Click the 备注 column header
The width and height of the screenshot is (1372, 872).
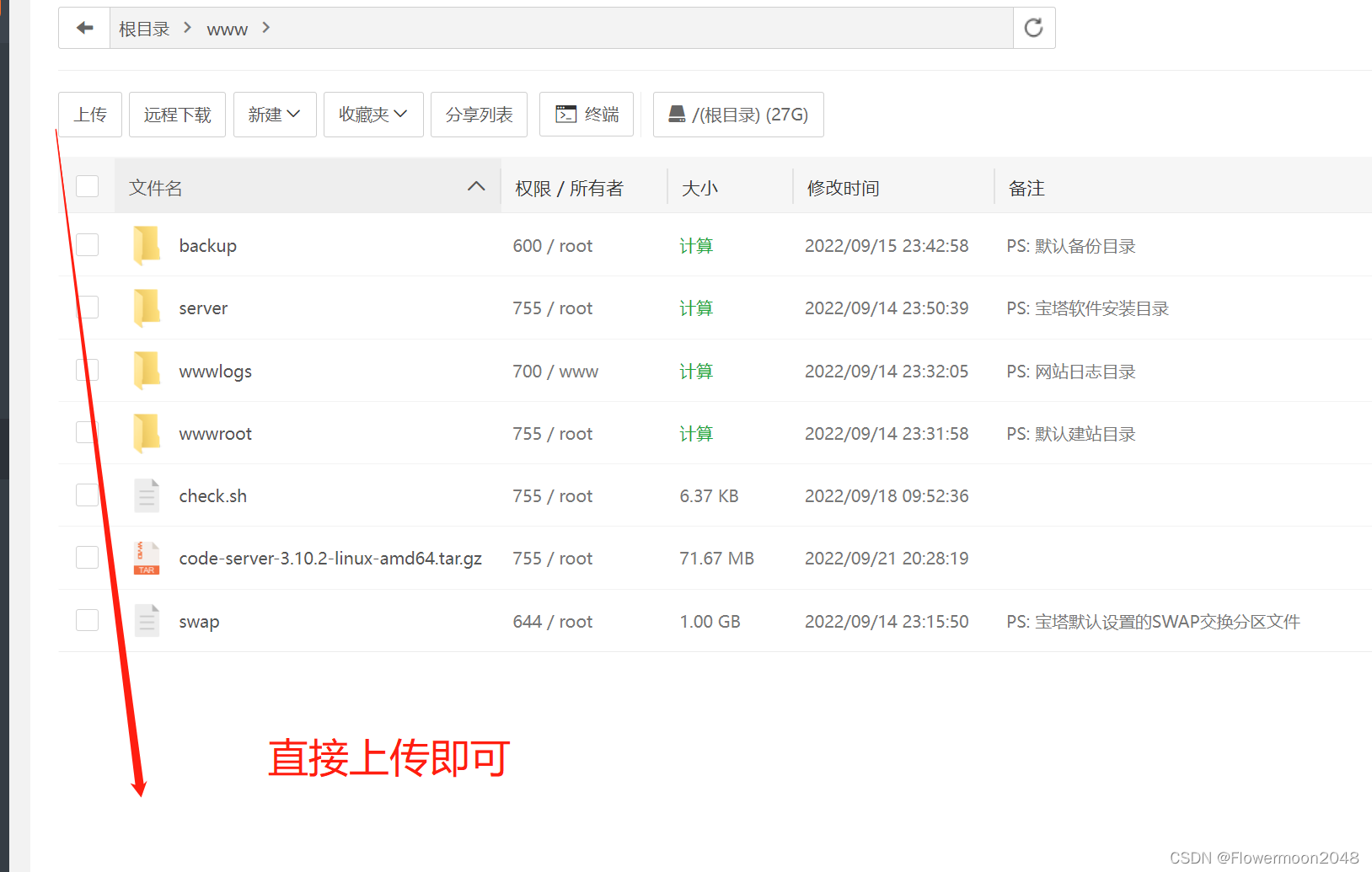pyautogui.click(x=1026, y=188)
